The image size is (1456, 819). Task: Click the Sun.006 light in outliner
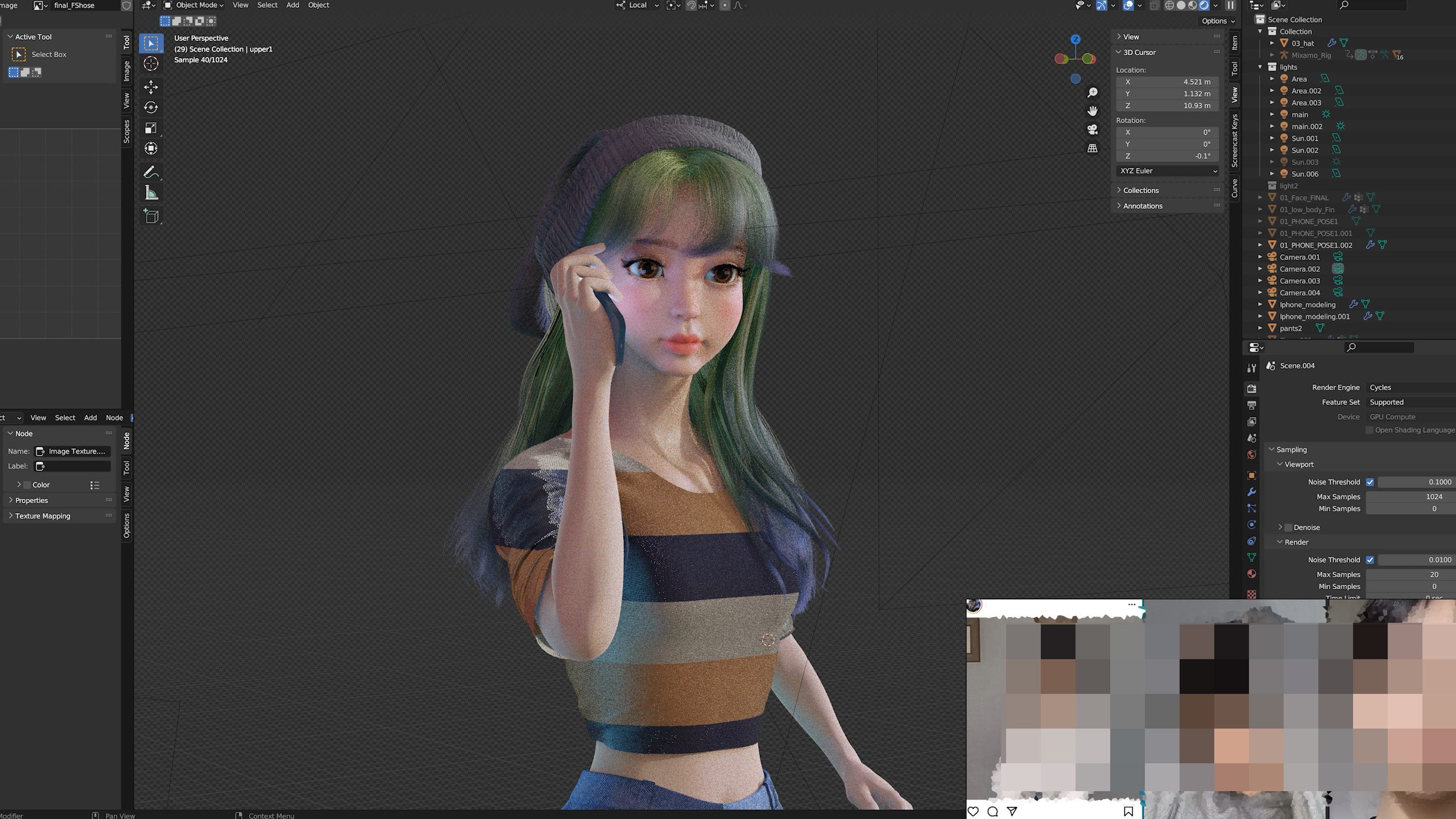[x=1304, y=174]
